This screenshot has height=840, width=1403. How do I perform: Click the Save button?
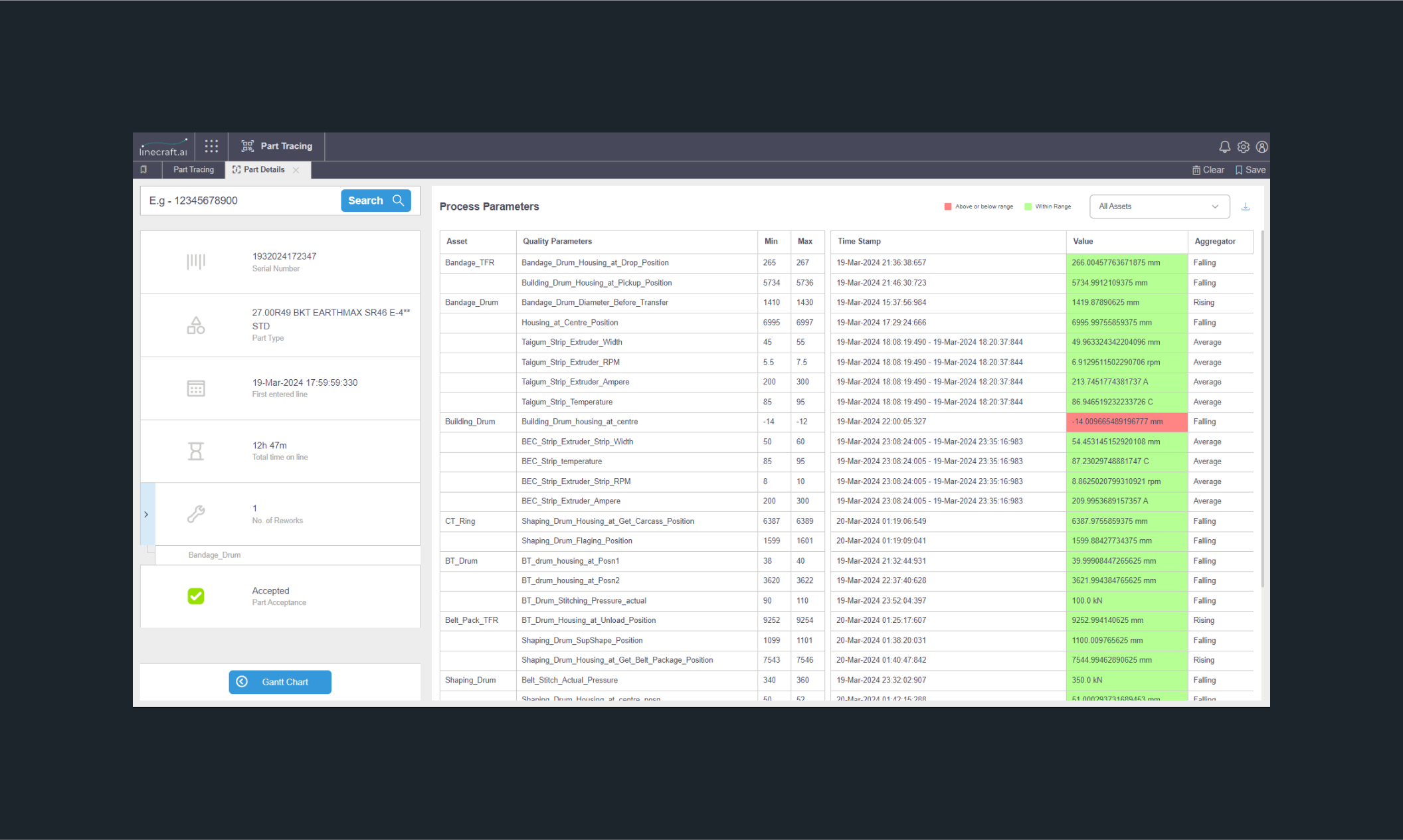[1250, 170]
